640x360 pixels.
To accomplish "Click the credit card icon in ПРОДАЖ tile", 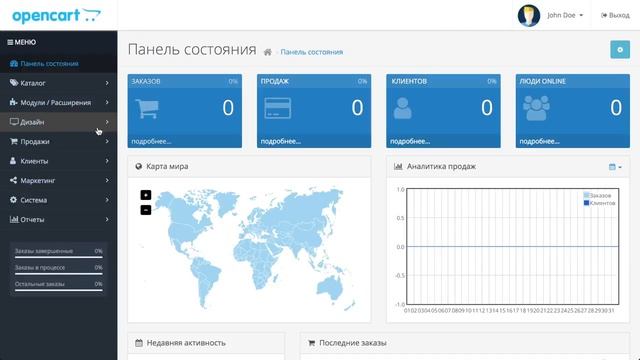I will (278, 108).
